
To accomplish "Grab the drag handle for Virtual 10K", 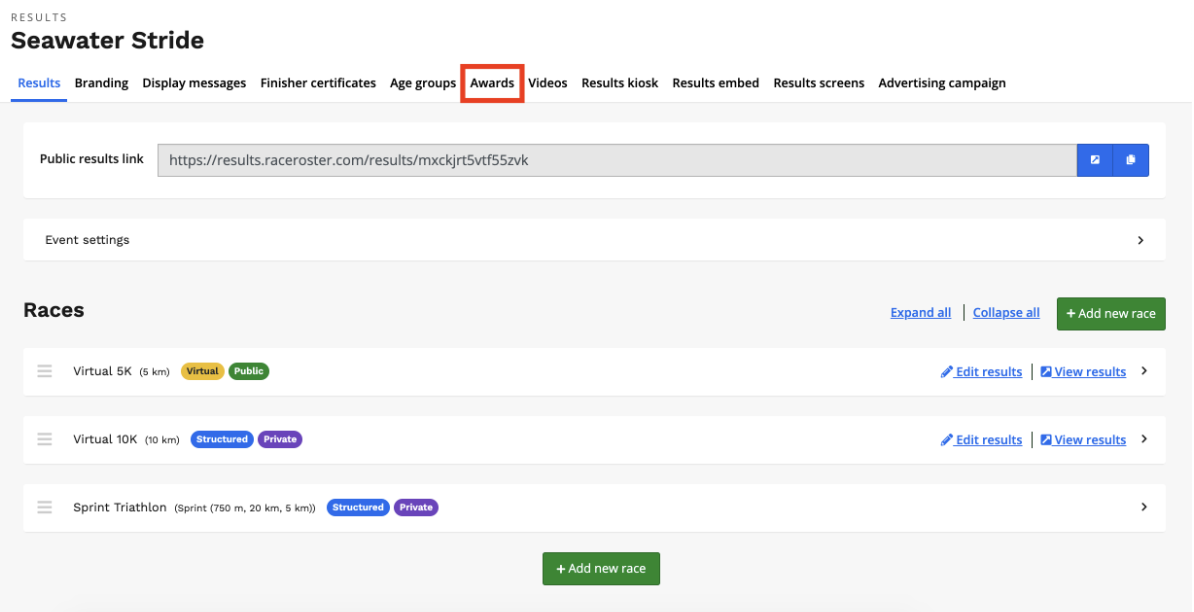I will point(45,439).
